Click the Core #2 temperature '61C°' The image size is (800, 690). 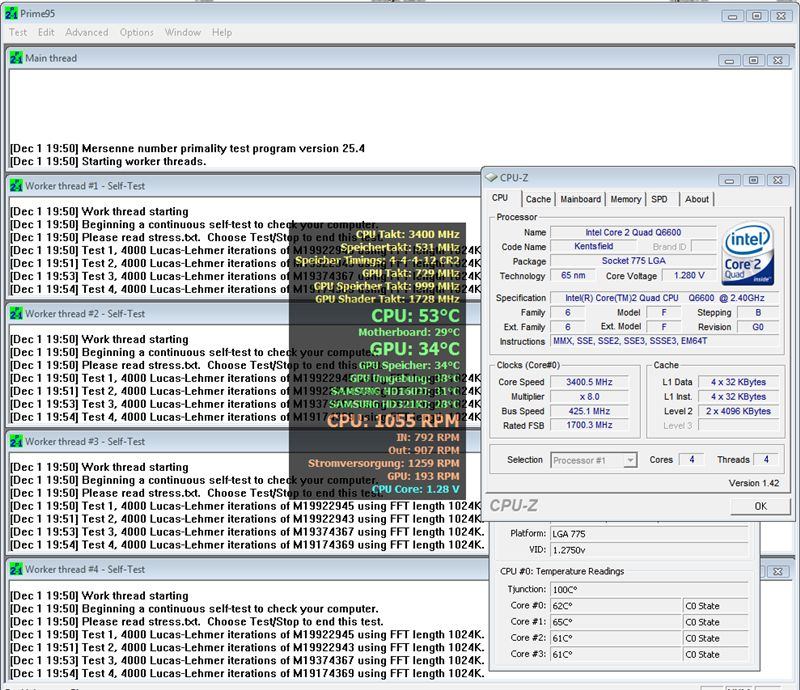click(x=616, y=638)
